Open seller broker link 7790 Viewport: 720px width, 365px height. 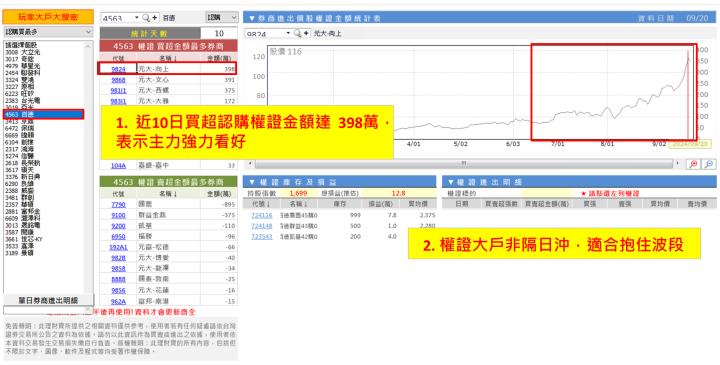tap(118, 205)
